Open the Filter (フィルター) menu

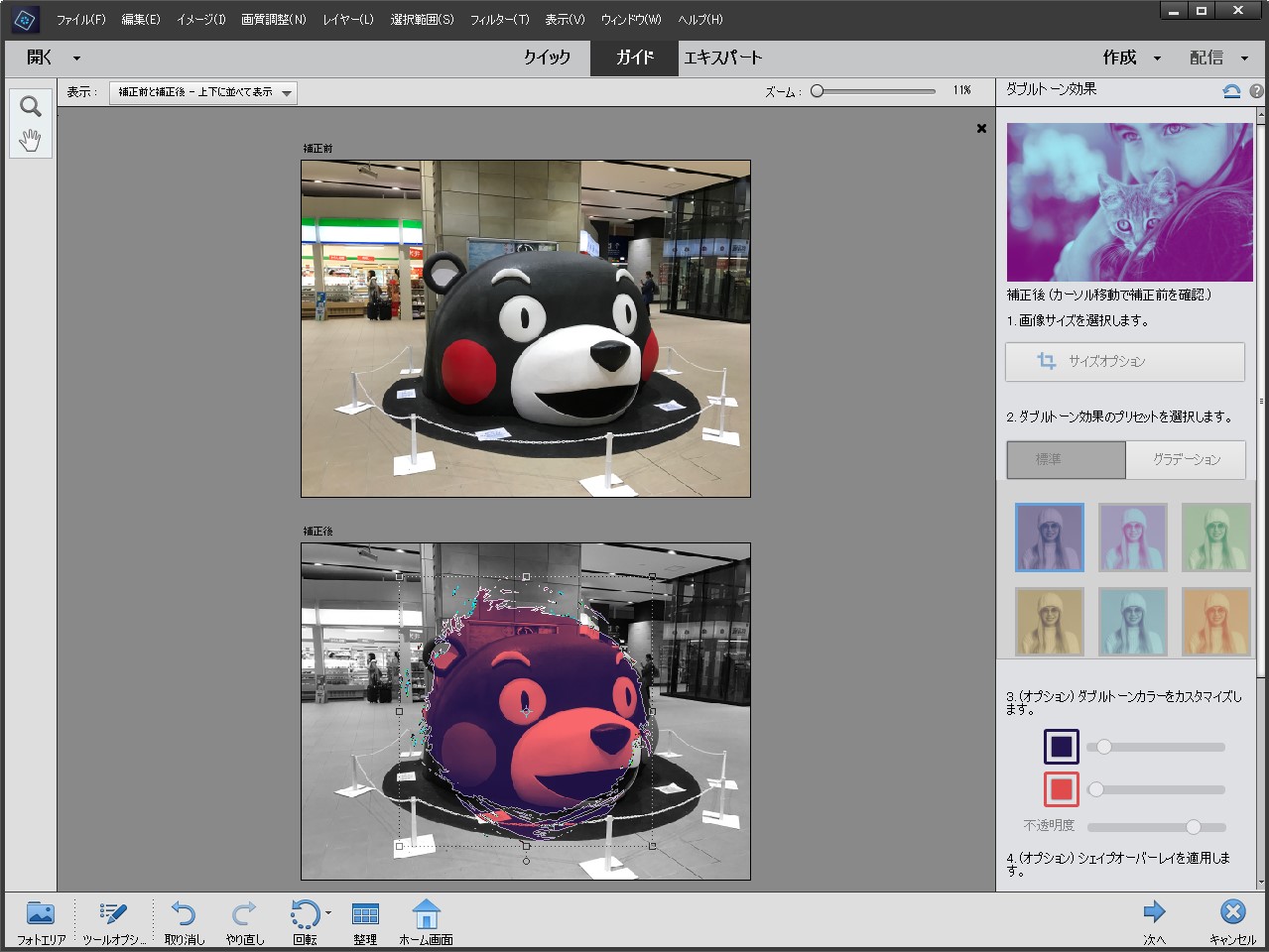pyautogui.click(x=499, y=20)
